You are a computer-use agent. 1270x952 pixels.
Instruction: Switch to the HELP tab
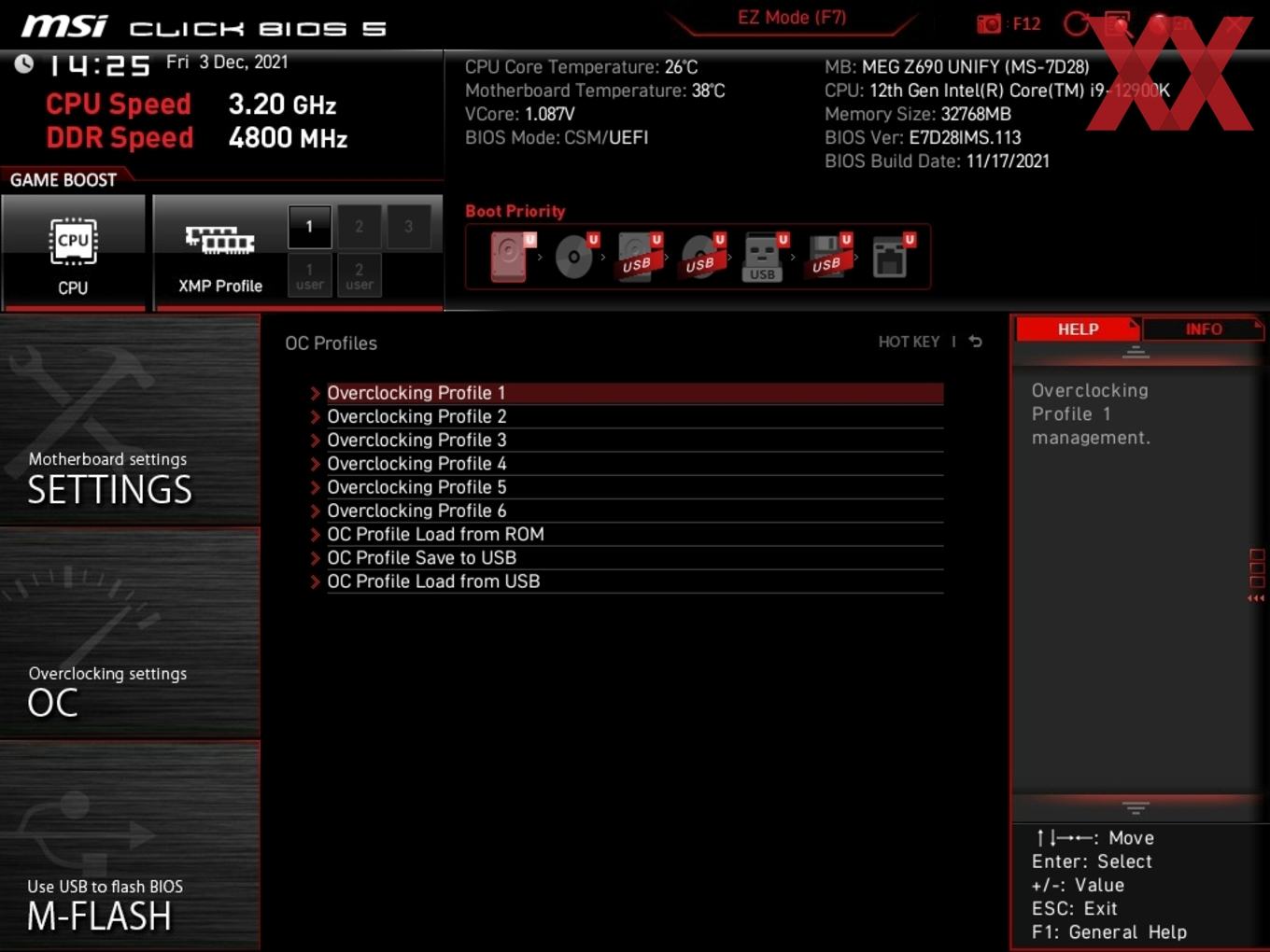coord(1078,329)
